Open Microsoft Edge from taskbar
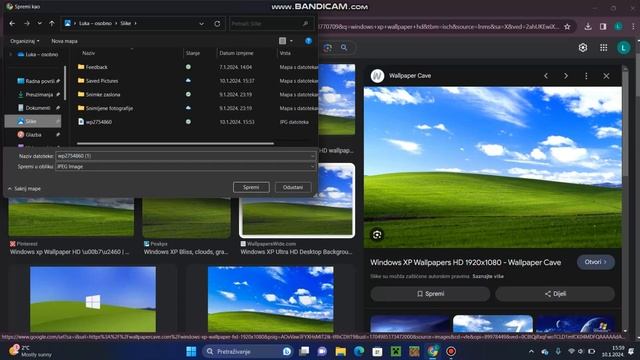Viewport: 640px width, 360px height. pos(359,351)
